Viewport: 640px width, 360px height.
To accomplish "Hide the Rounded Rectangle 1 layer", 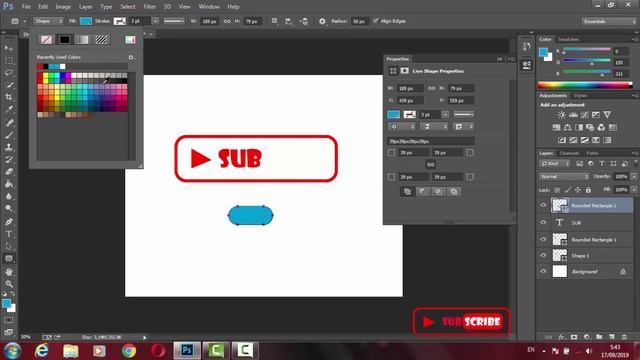I will [543, 239].
